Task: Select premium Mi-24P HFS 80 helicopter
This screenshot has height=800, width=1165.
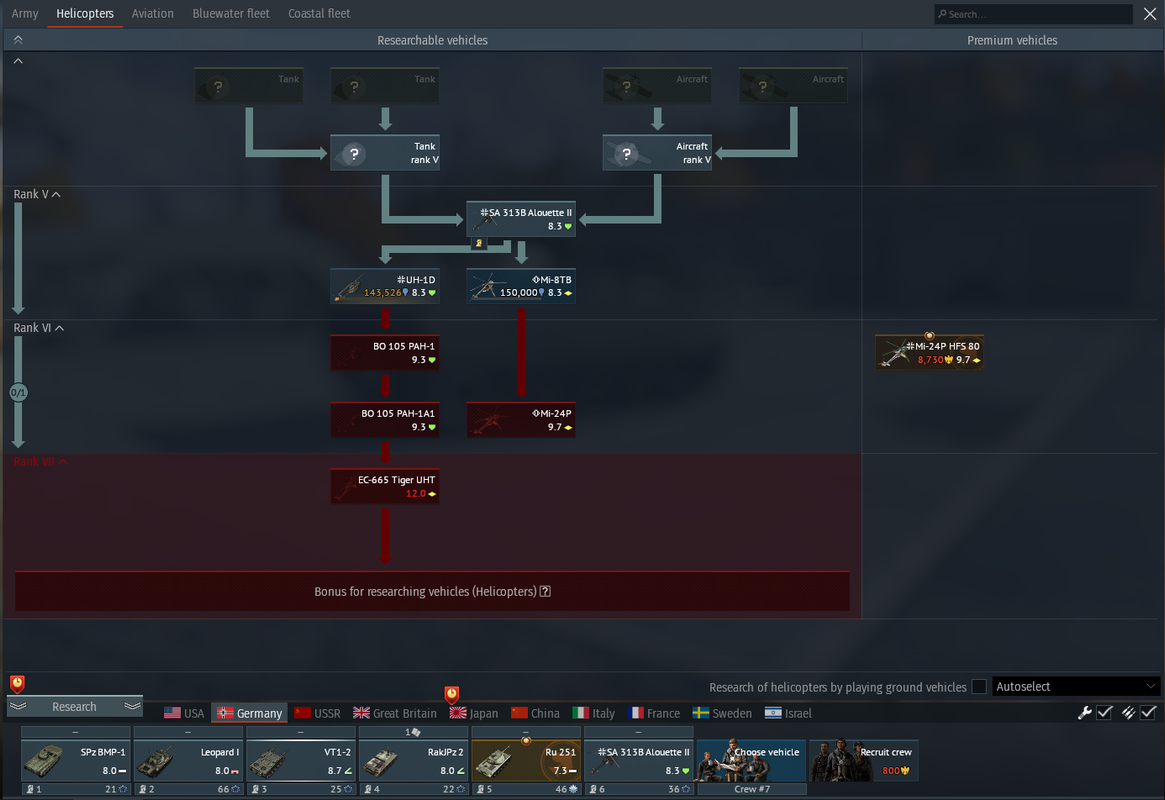Action: (x=929, y=353)
